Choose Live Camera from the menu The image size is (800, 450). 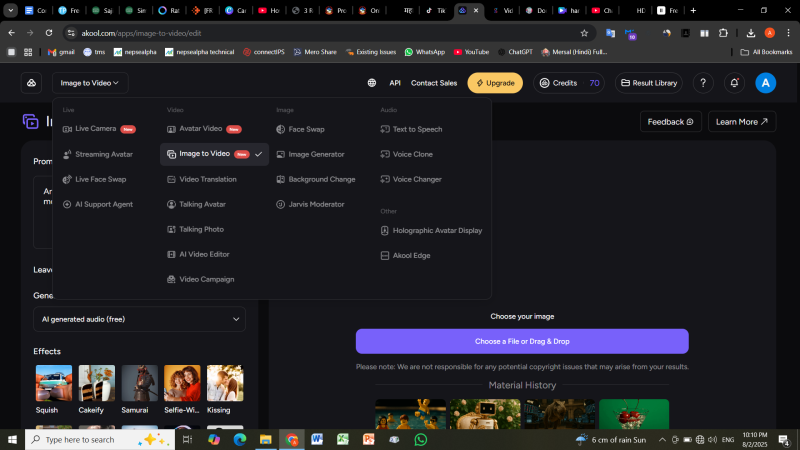point(96,129)
